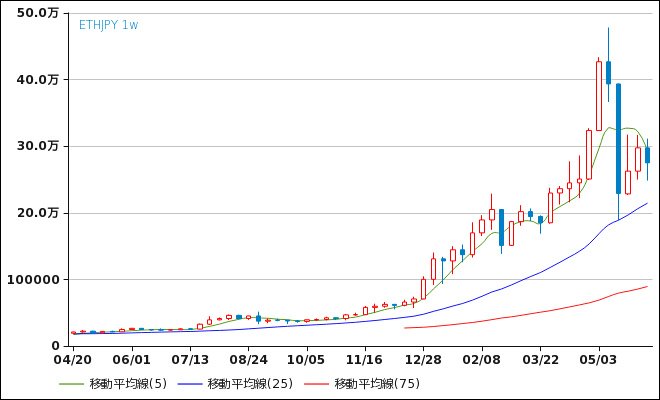Select the 移動平均線(75) legend entry
Screen dimensions: 660x400
(x=362, y=384)
